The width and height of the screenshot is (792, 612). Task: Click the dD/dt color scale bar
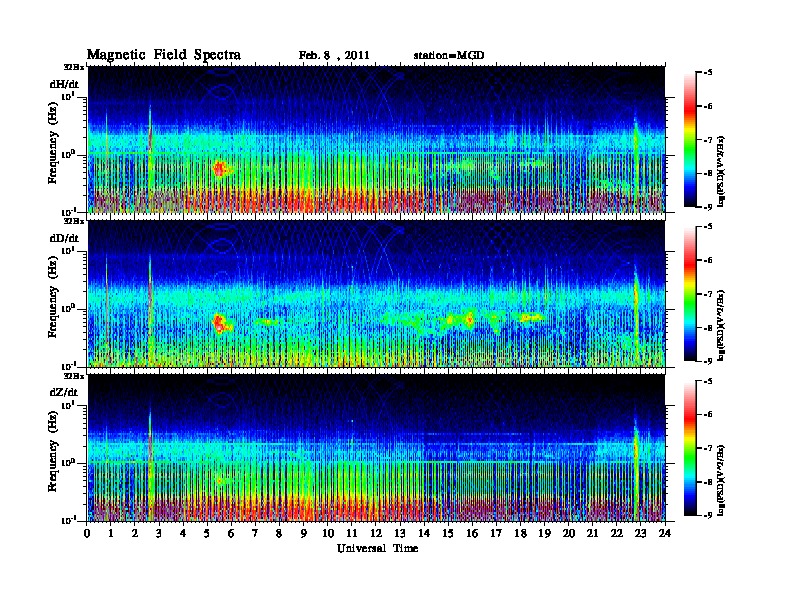pyautogui.click(x=690, y=294)
